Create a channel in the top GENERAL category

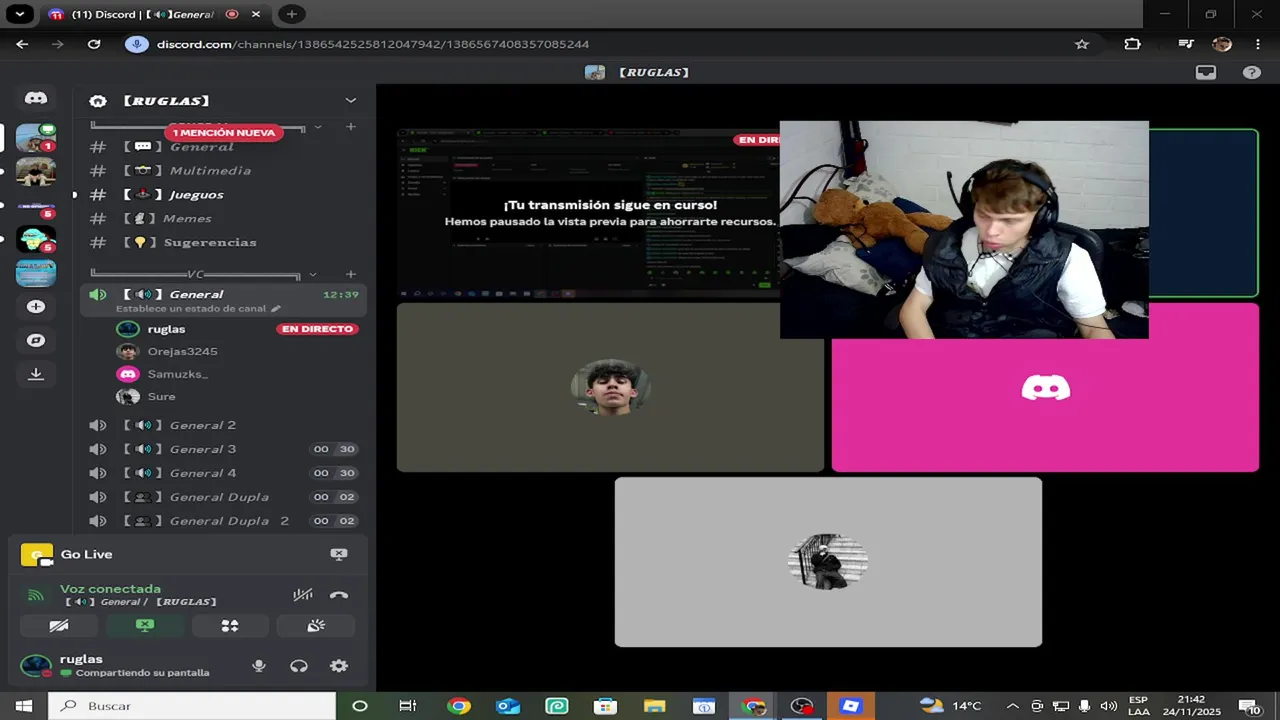pos(350,127)
